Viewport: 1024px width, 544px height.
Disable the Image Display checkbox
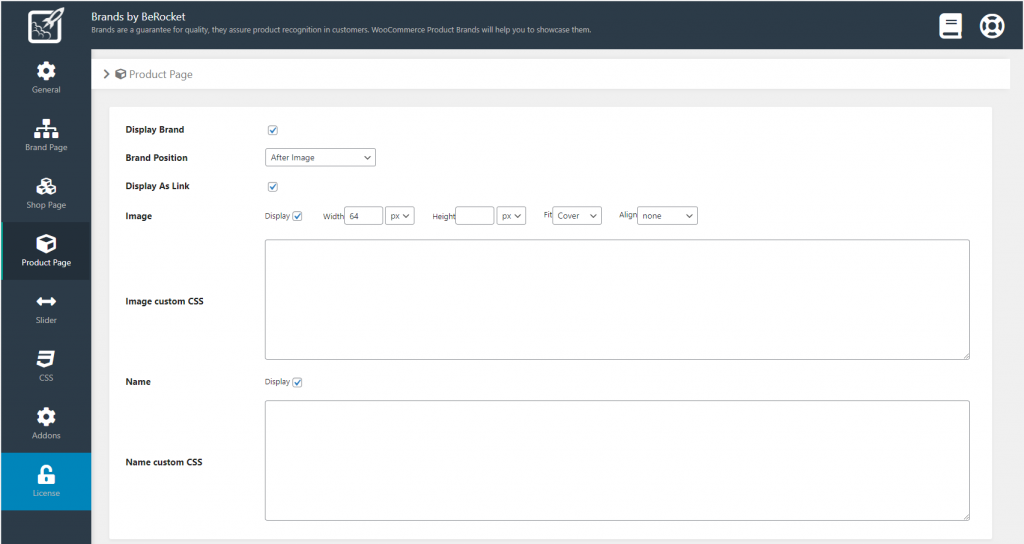point(297,216)
